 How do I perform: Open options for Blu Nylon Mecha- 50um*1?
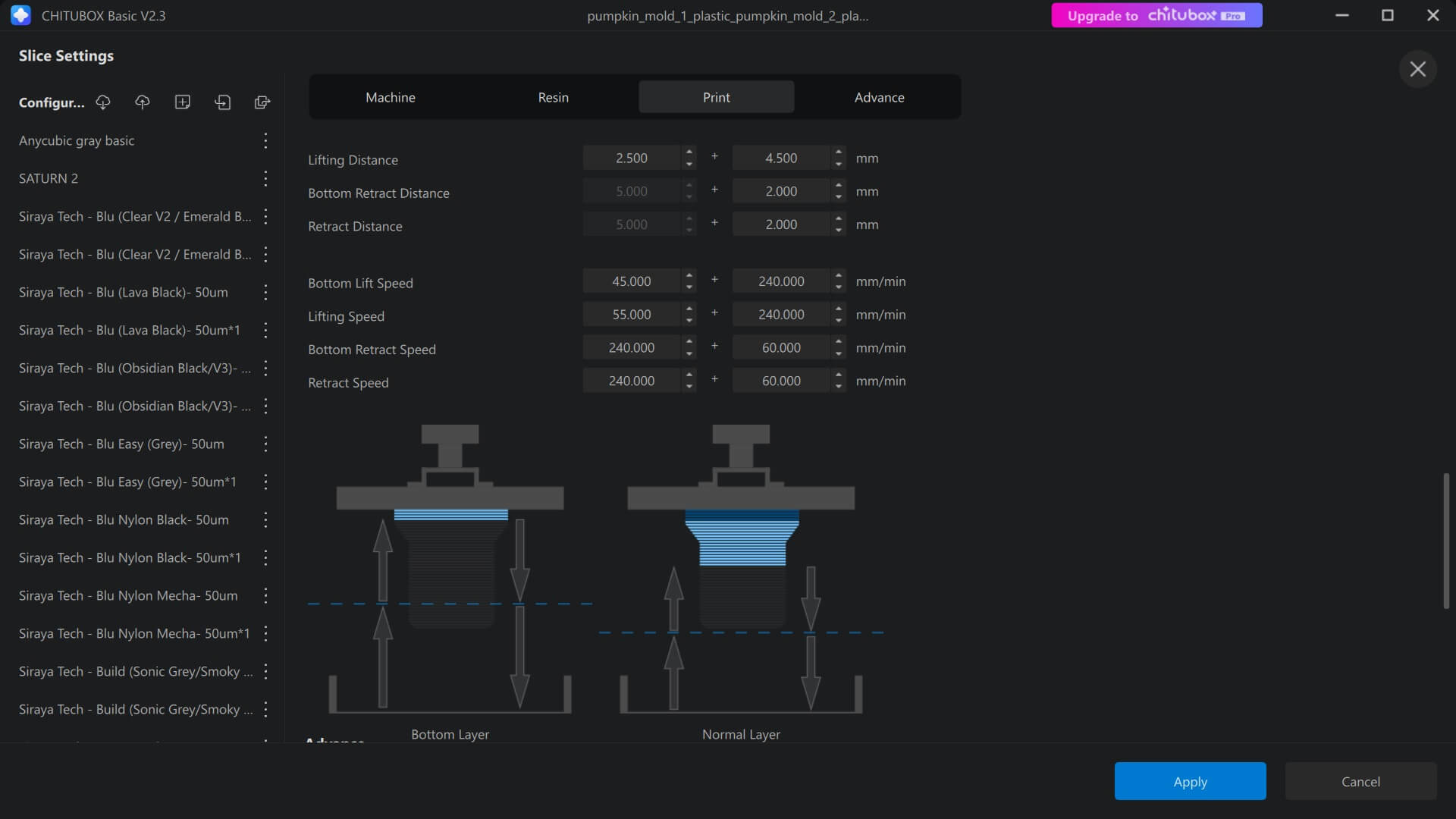click(265, 633)
